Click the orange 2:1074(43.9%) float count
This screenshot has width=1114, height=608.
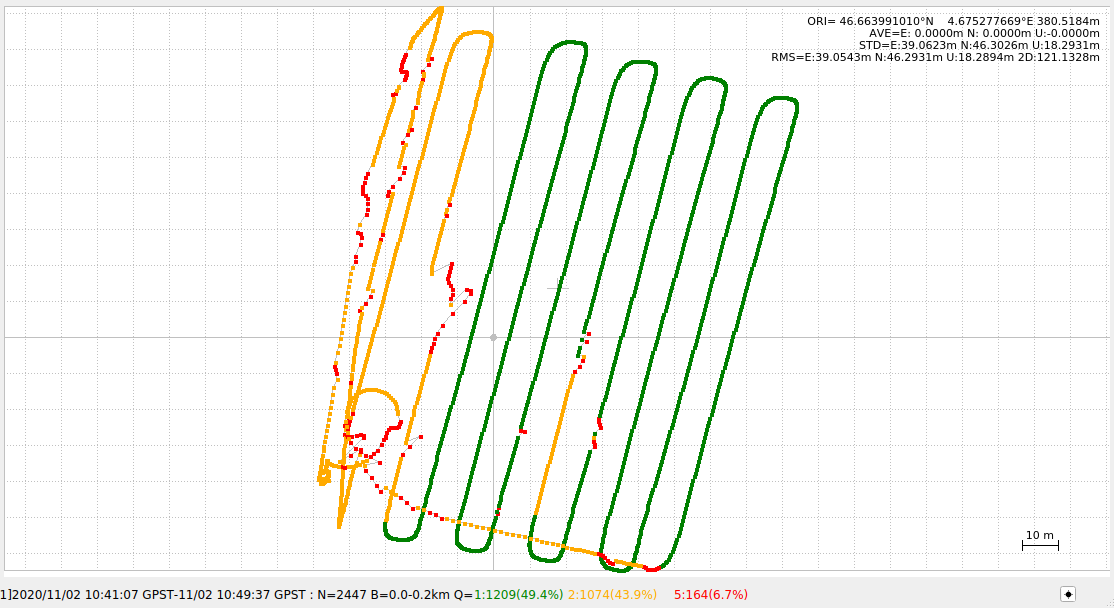point(612,595)
